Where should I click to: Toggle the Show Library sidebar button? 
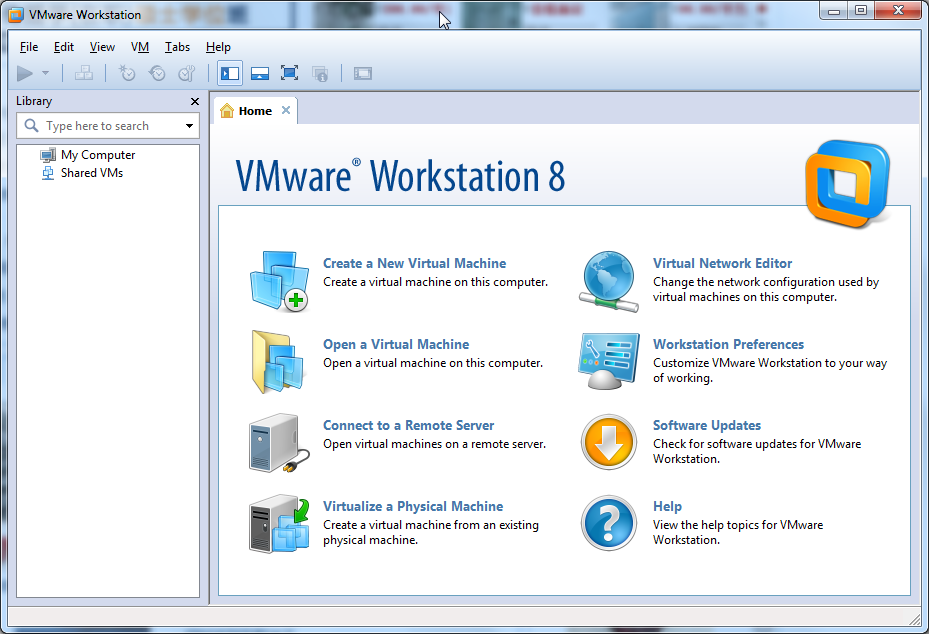[230, 73]
